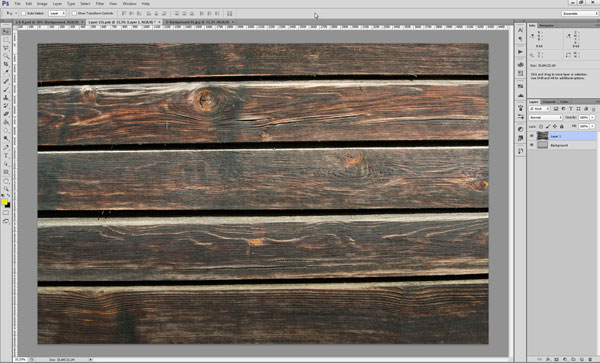Image resolution: width=600 pixels, height=363 pixels.
Task: Select the Spot Healing Brush tool
Action: (6, 81)
